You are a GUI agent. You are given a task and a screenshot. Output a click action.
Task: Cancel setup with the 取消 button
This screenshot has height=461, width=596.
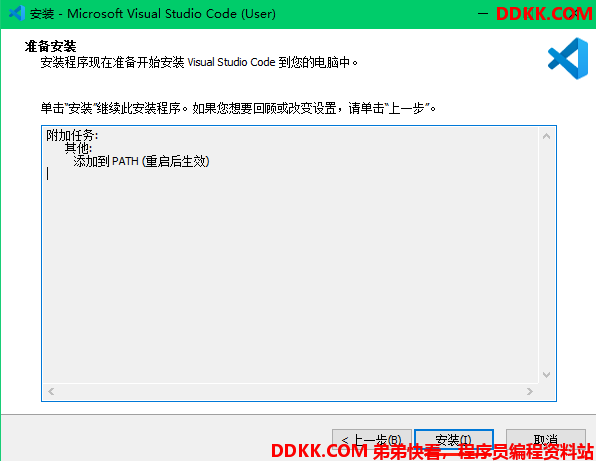point(545,440)
